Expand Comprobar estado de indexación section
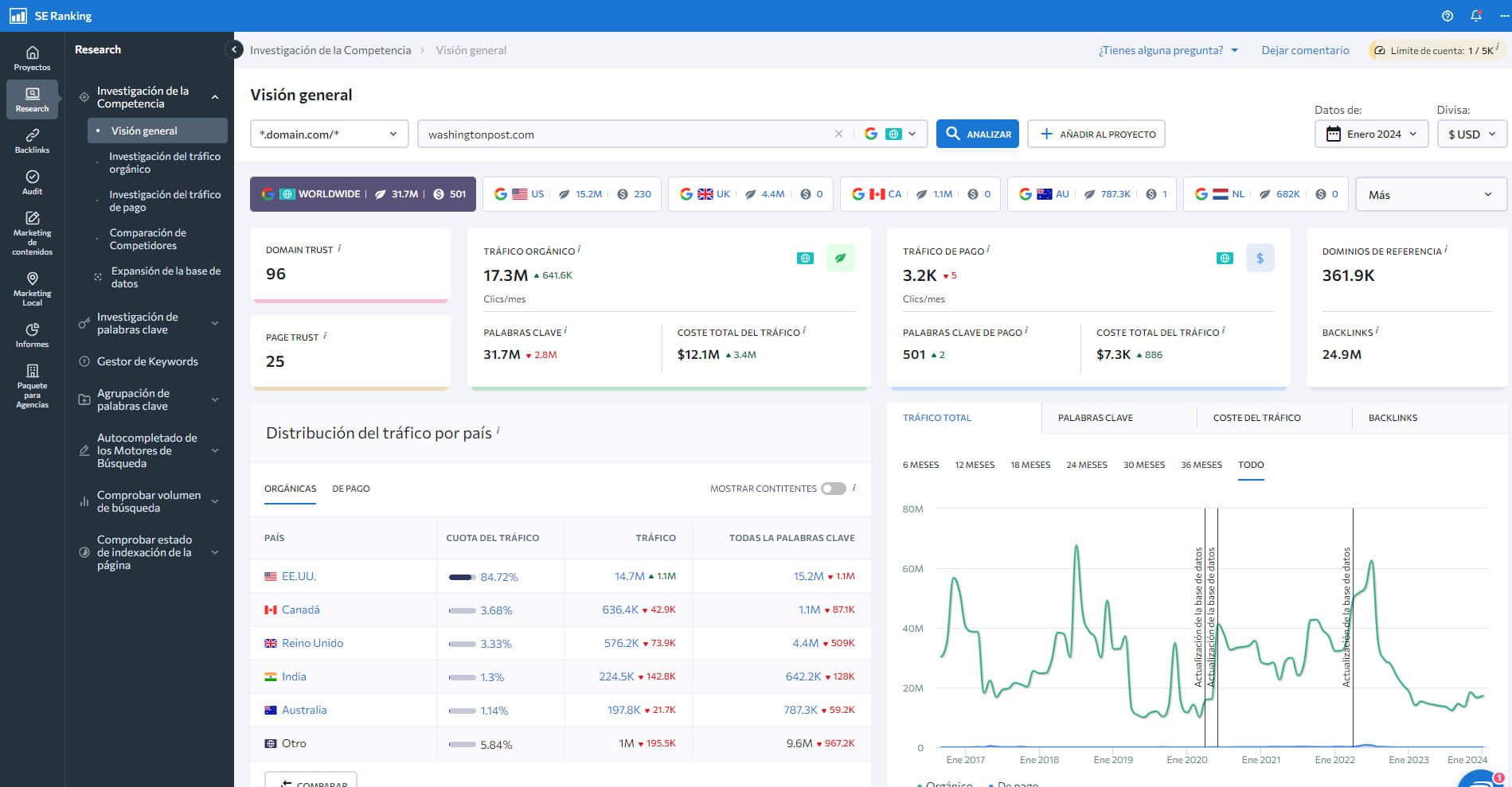The image size is (1512, 787). (215, 552)
